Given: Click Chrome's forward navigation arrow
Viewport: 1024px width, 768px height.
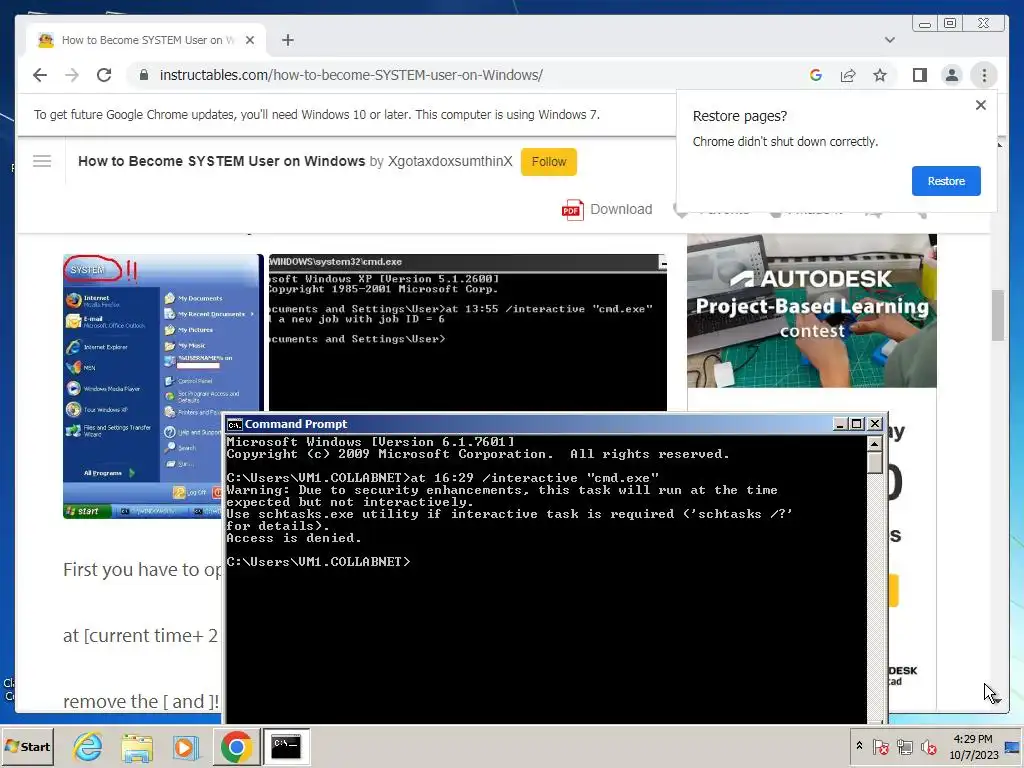Looking at the screenshot, I should pos(72,75).
